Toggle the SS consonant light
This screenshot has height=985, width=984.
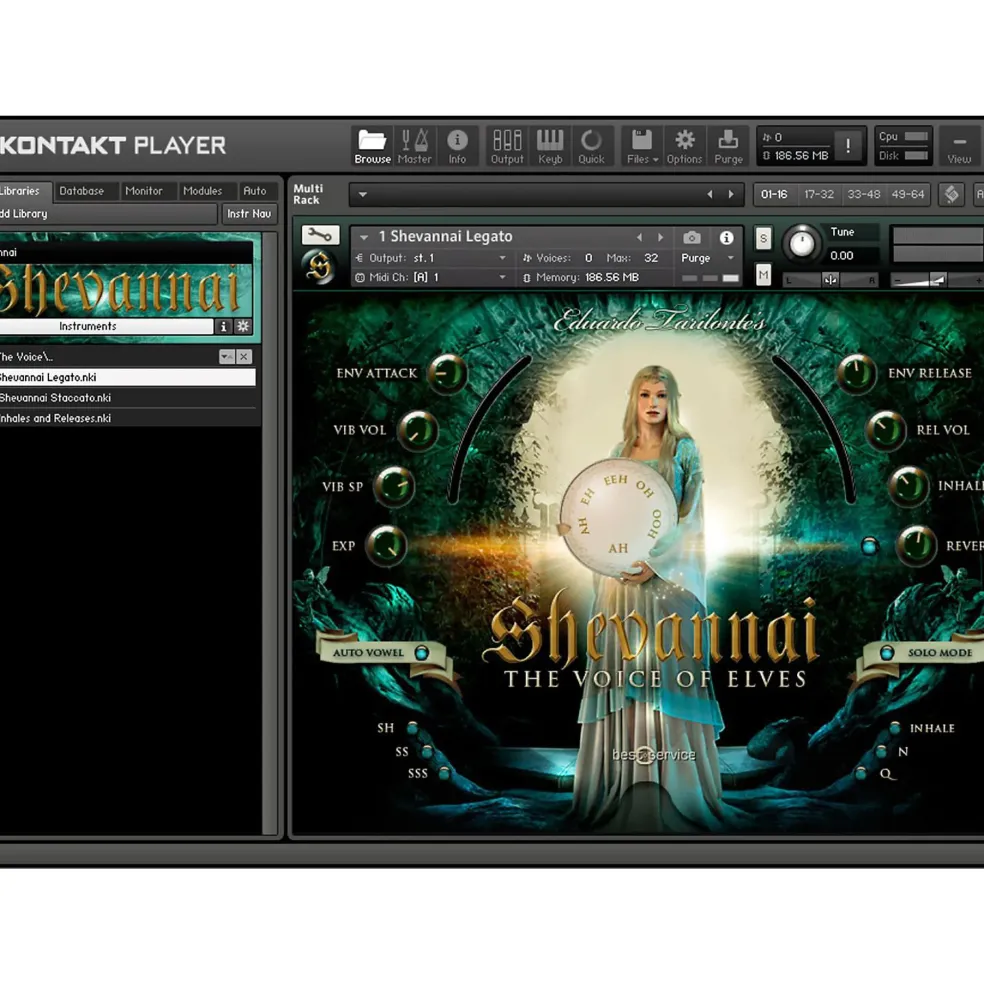click(428, 751)
